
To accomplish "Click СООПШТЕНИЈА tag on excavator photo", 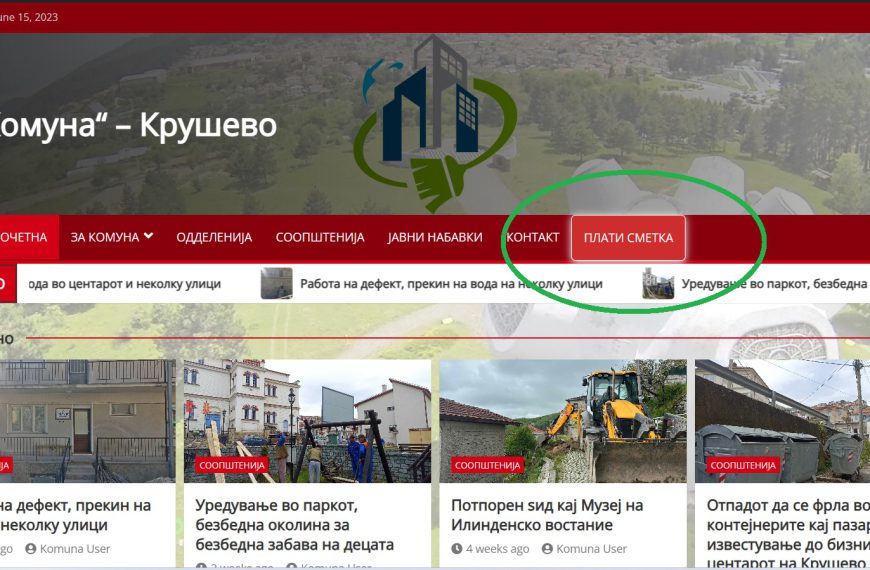I will coord(487,465).
